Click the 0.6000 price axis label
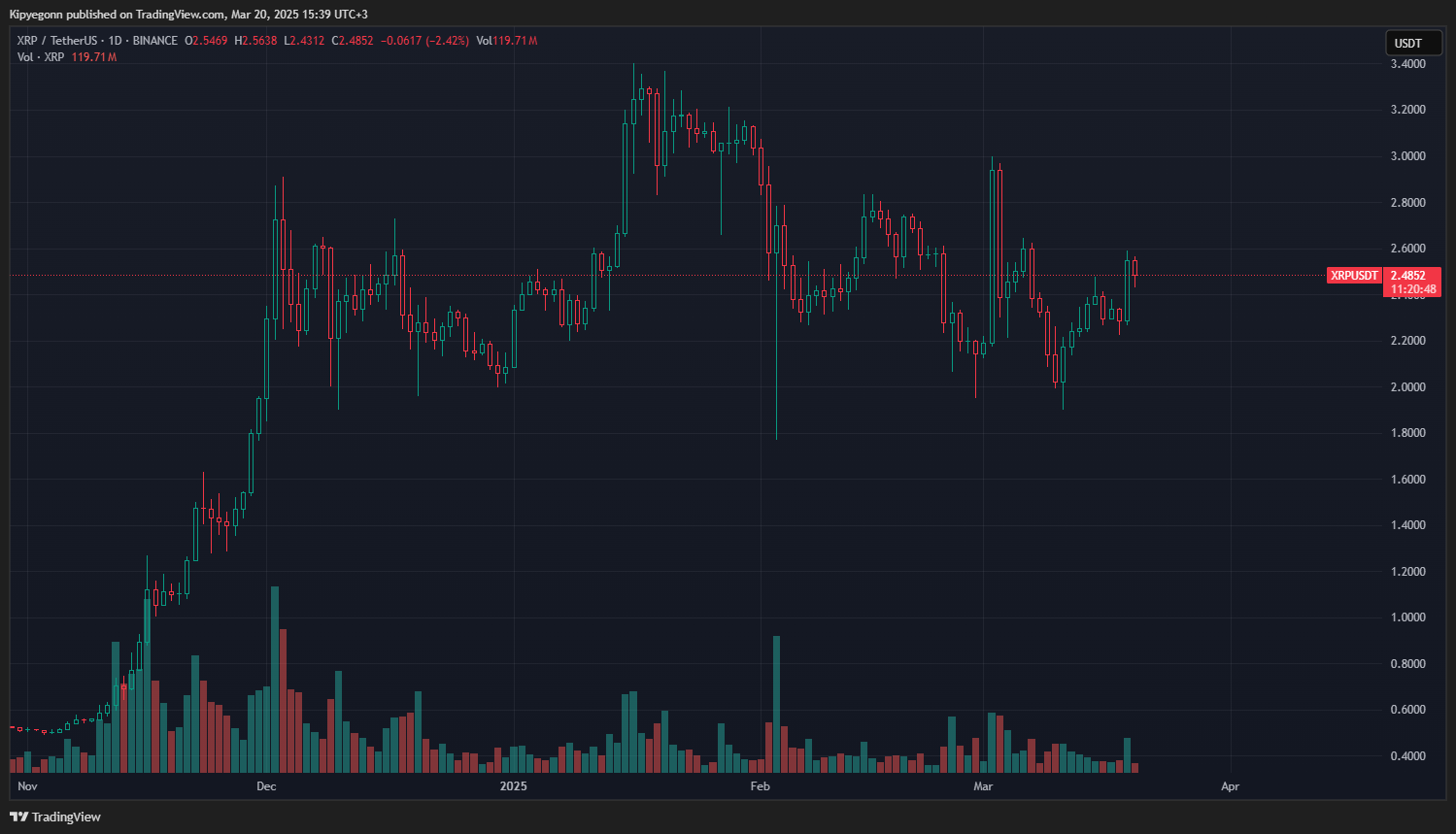 [1408, 710]
